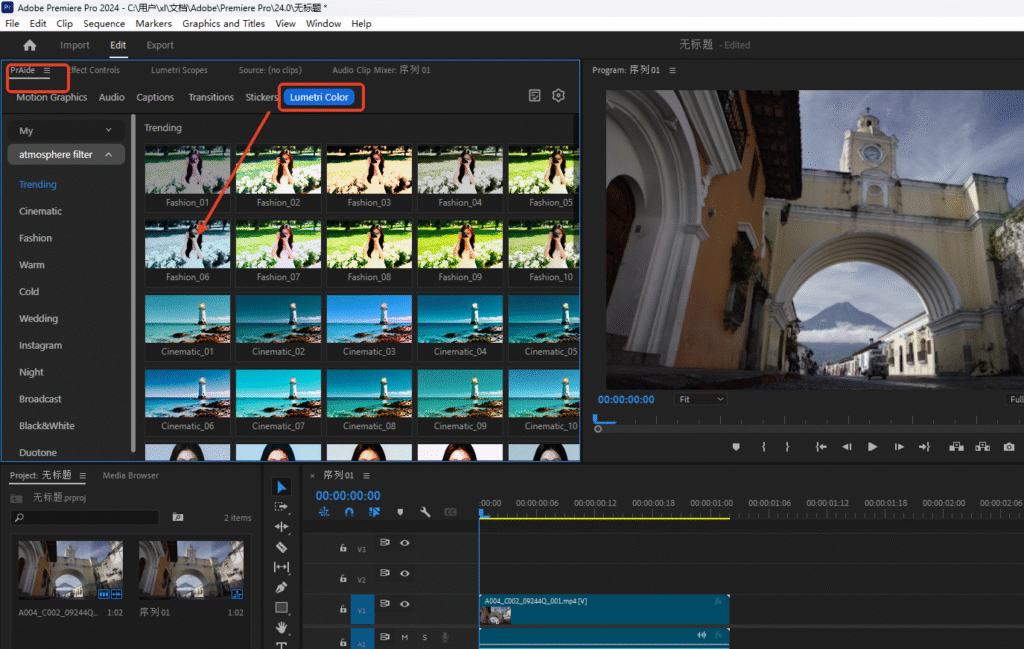Open the timeline display settings wrench
Image resolution: width=1024 pixels, height=649 pixels.
(x=424, y=511)
